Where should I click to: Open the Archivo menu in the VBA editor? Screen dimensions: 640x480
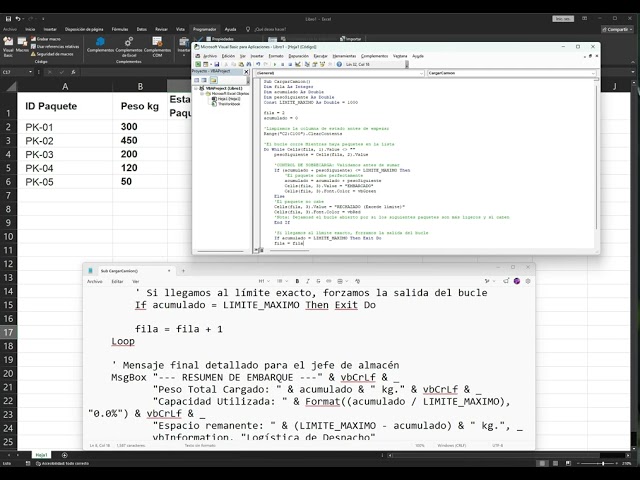[x=210, y=56]
